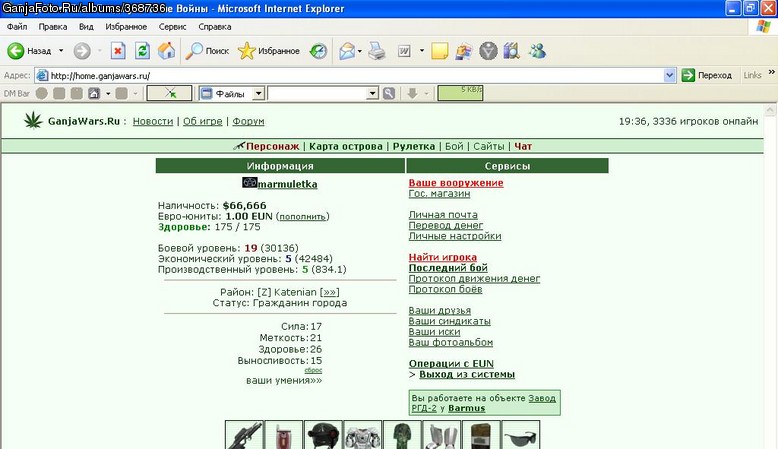Click the DM Bar download arrow icon
The height and width of the screenshot is (449, 778).
pyautogui.click(x=412, y=93)
